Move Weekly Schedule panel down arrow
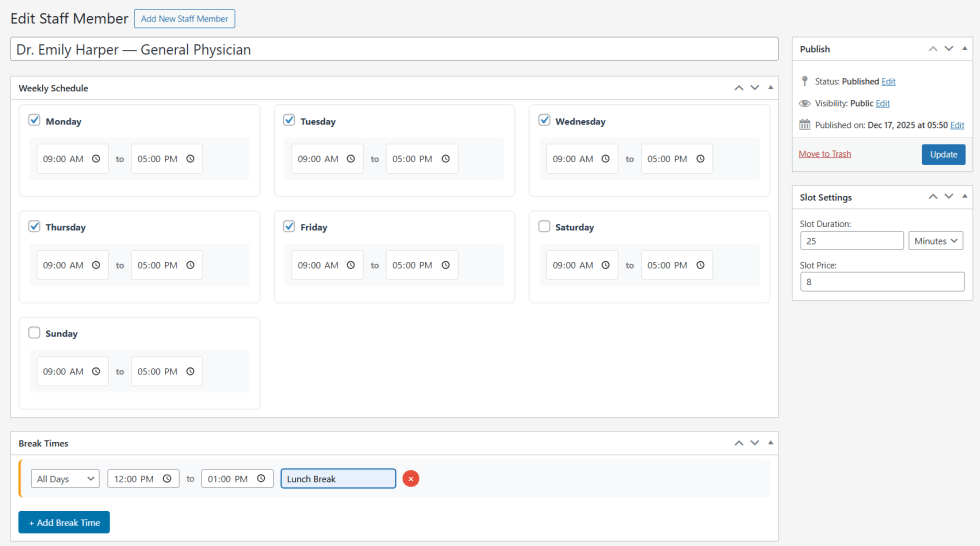 pyautogui.click(x=755, y=88)
